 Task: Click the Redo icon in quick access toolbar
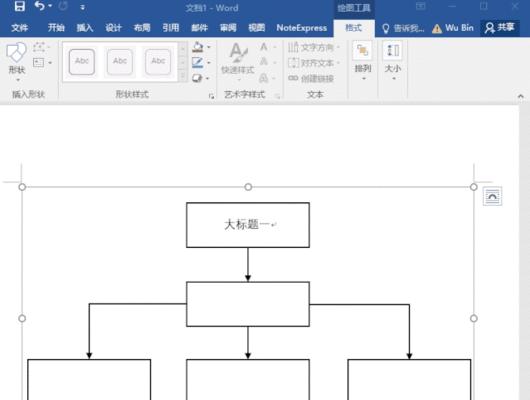tap(63, 6)
